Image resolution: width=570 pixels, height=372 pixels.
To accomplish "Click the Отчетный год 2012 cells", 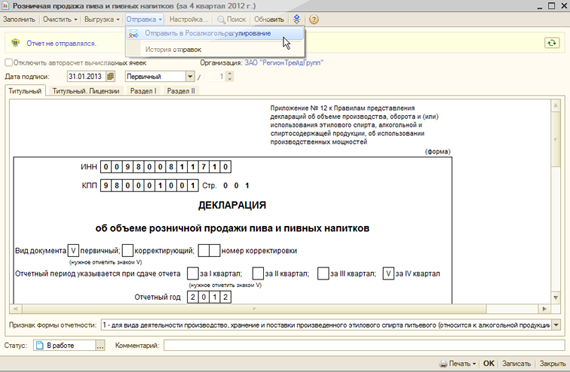I will 209,297.
